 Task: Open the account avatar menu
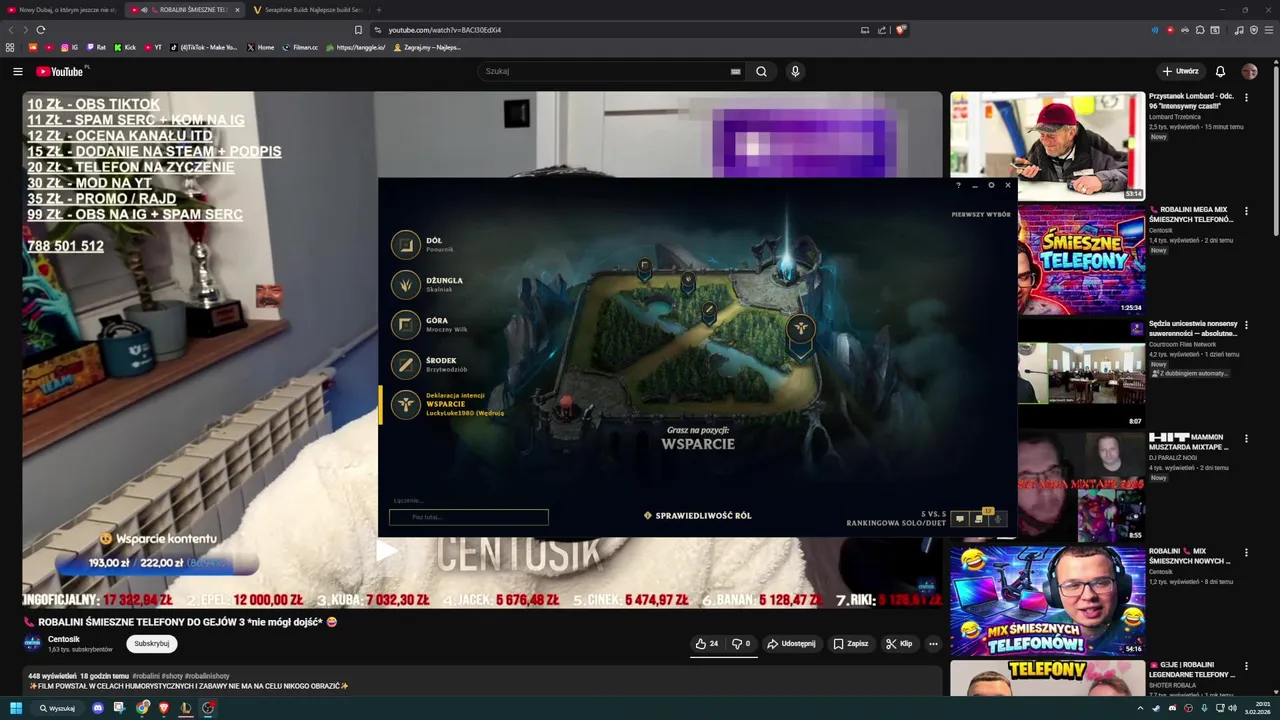pos(1249,71)
